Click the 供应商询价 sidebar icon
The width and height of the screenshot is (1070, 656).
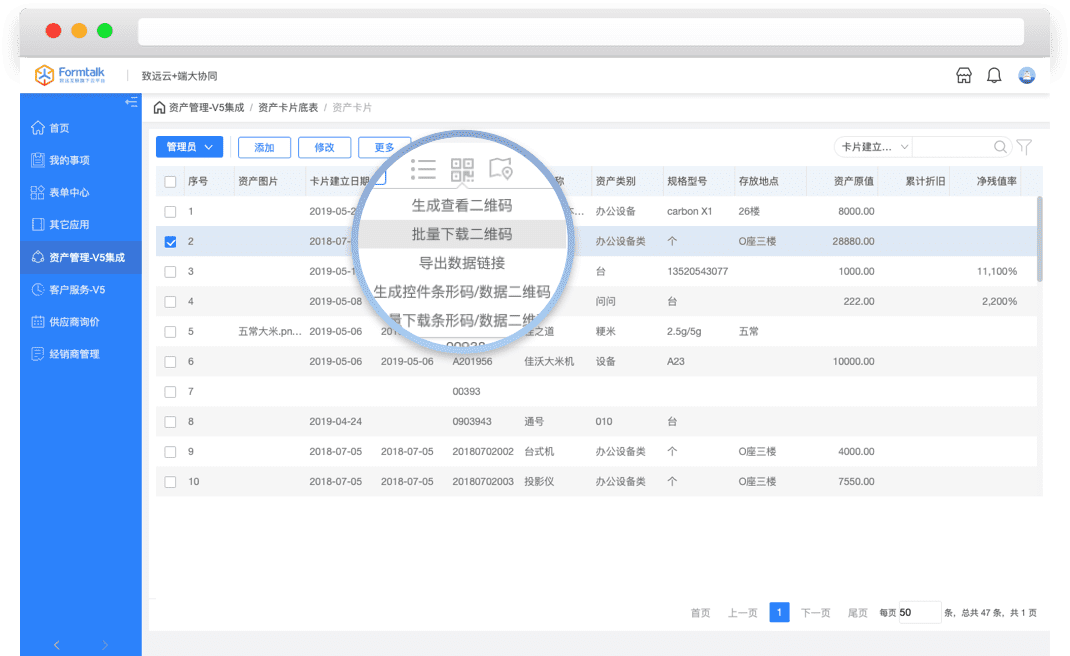38,322
